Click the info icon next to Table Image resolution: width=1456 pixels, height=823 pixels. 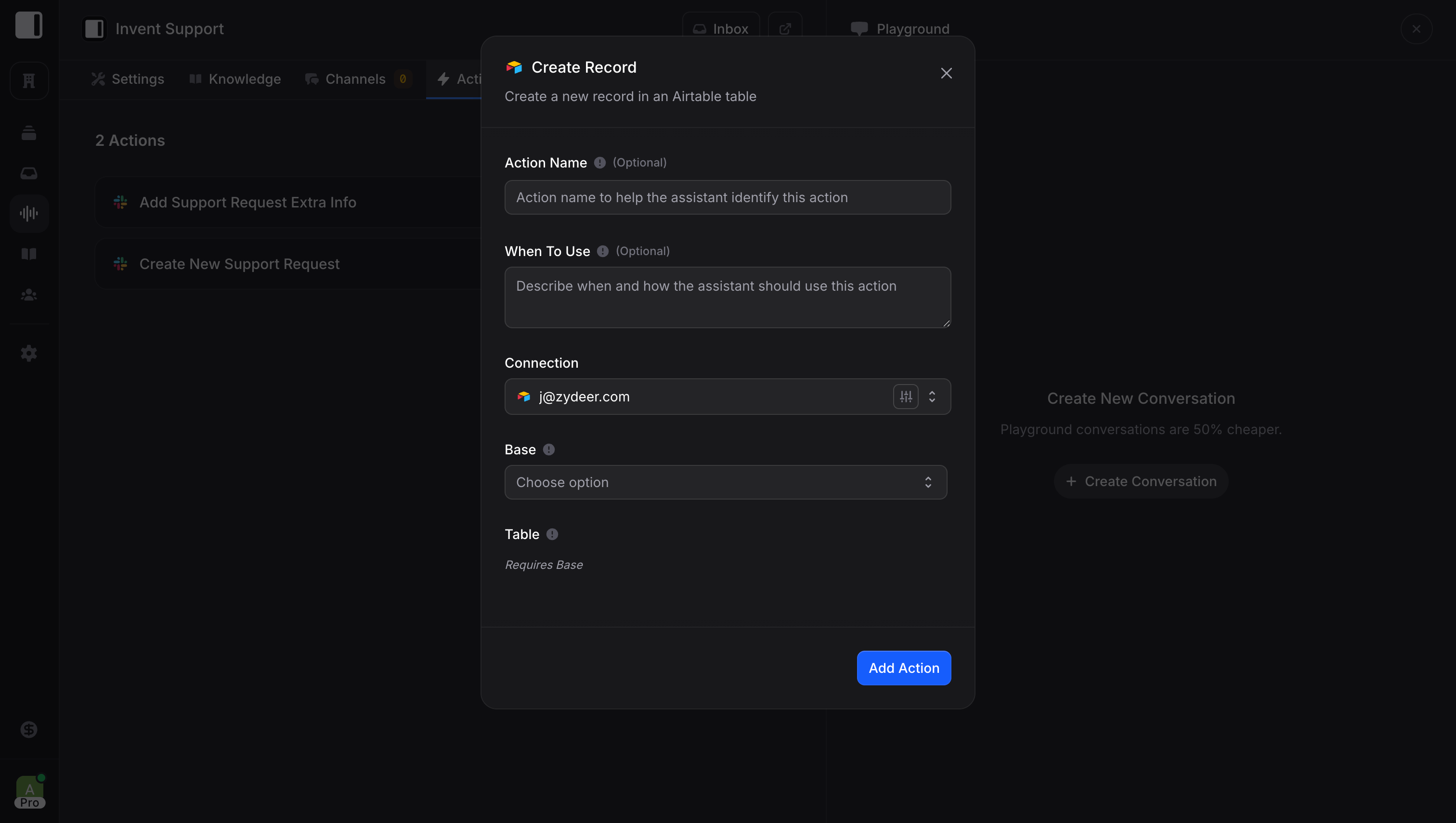coord(552,534)
